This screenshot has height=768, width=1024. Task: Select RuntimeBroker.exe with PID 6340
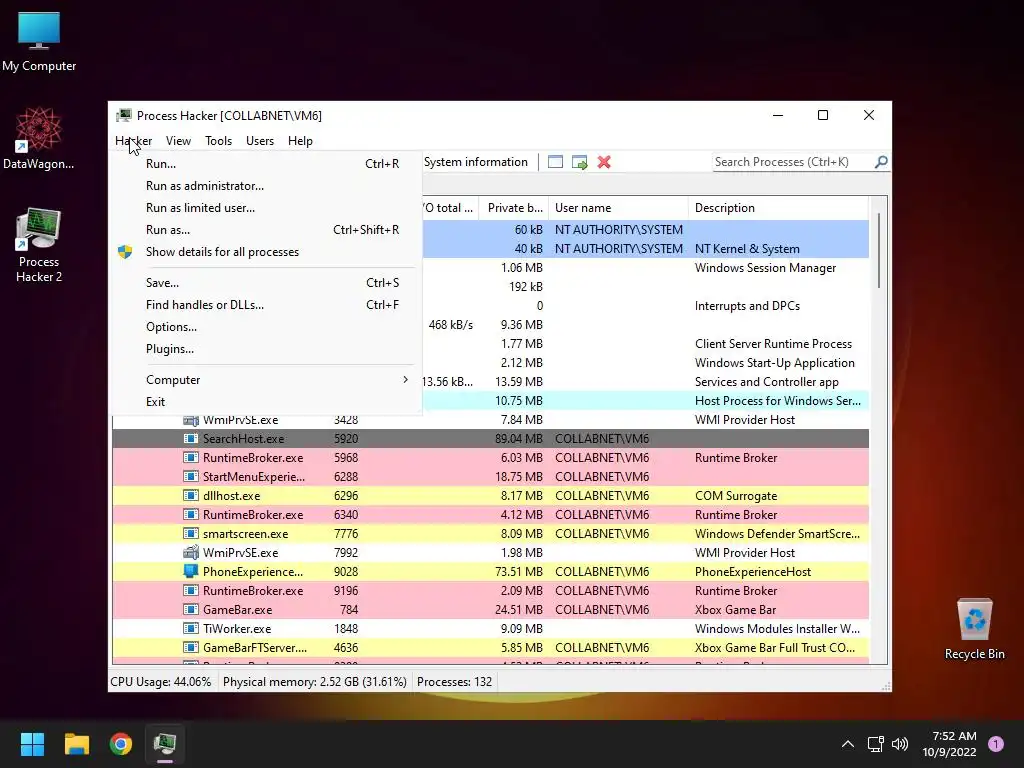point(490,515)
